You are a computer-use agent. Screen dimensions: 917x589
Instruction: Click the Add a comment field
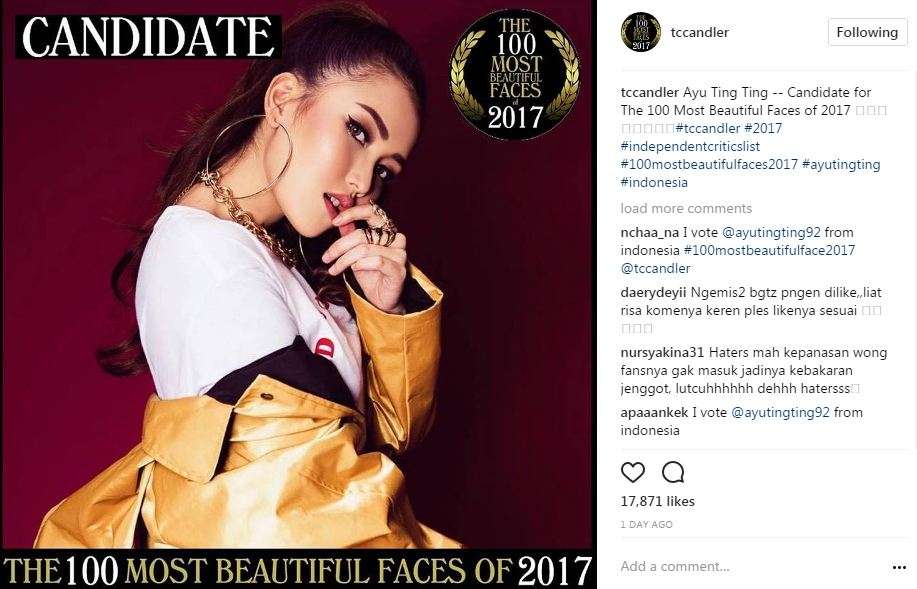tap(751, 566)
